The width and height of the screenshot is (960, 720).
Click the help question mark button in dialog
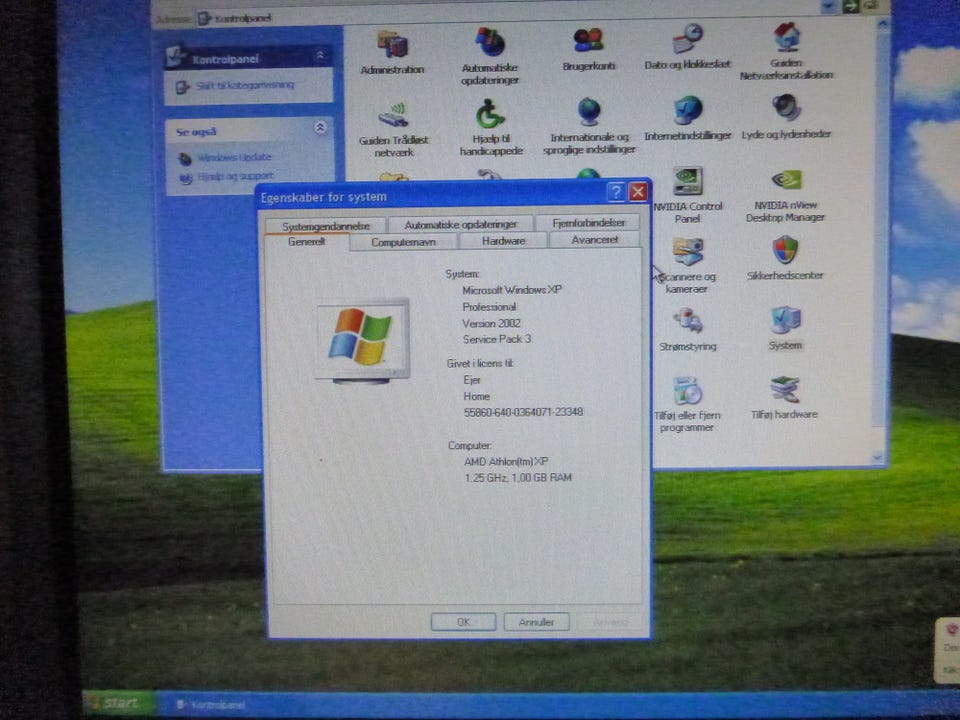click(616, 192)
